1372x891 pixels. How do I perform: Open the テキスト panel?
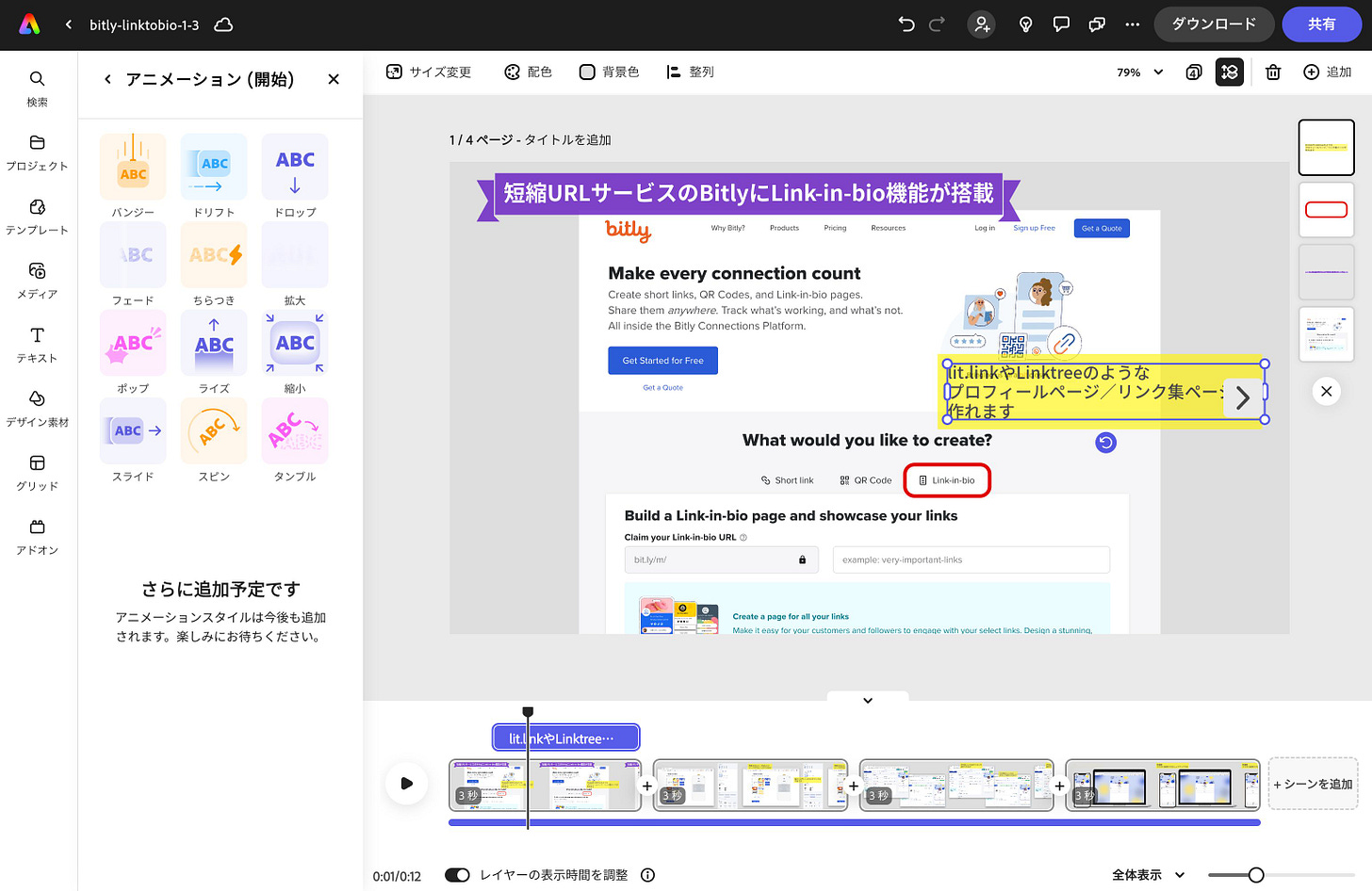38,345
